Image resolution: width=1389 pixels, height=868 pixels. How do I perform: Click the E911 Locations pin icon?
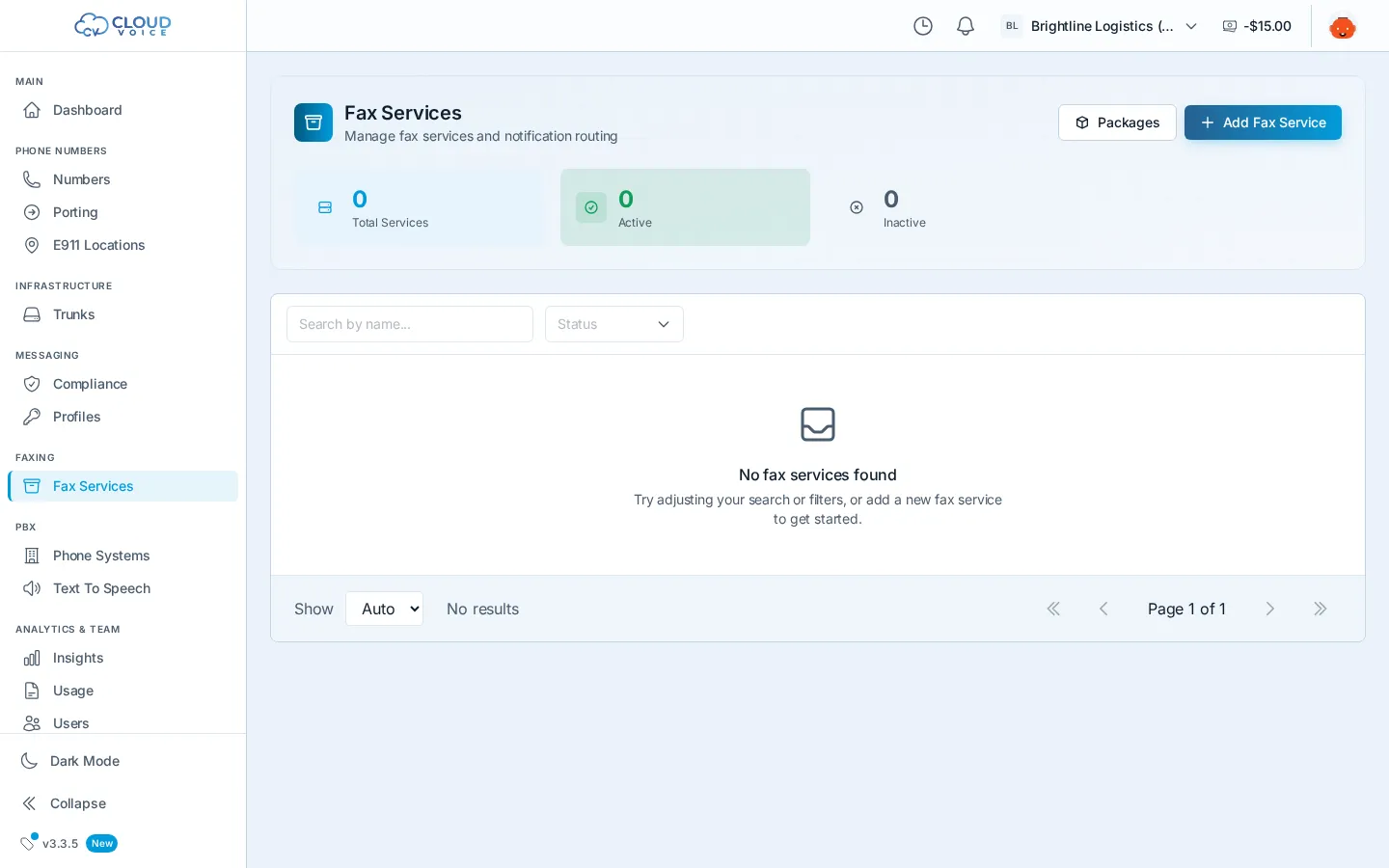[x=32, y=245]
